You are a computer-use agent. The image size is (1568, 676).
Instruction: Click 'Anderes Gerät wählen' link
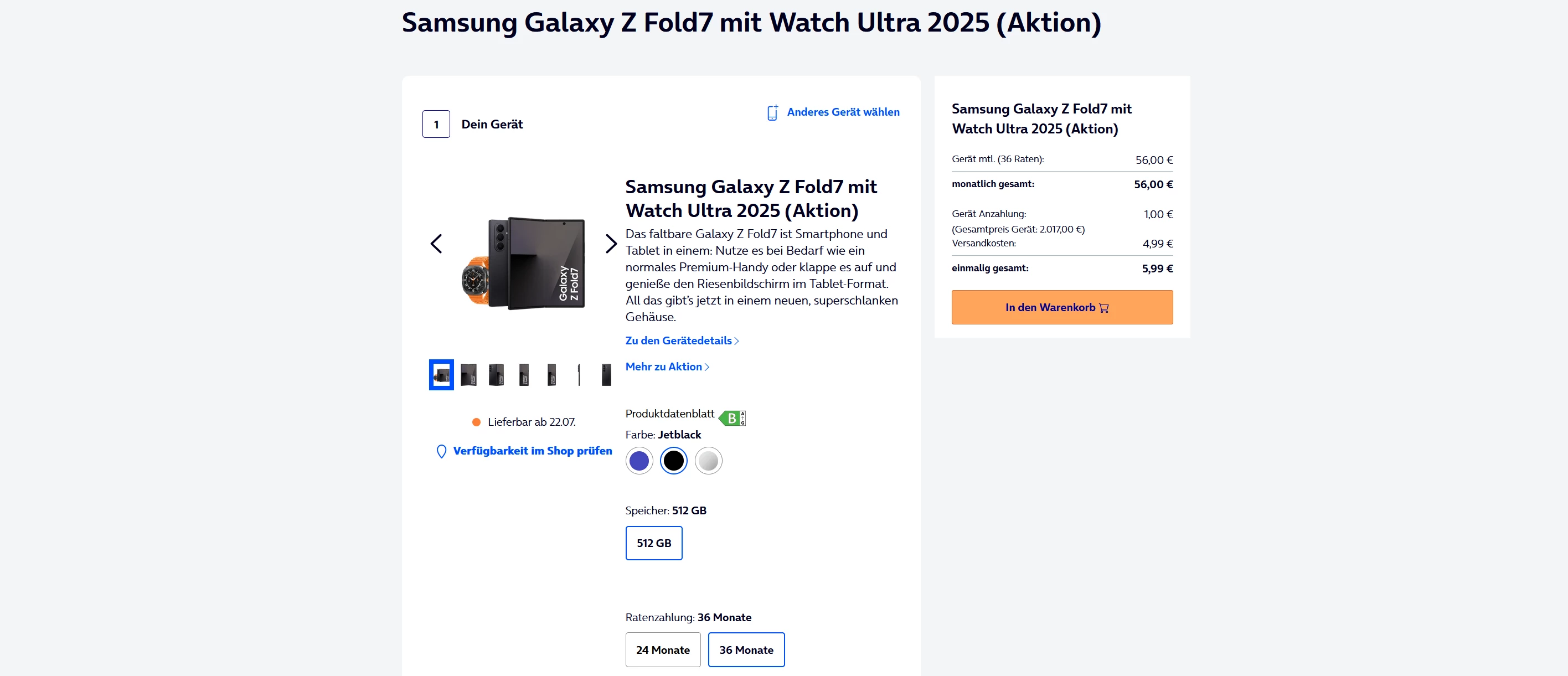click(x=843, y=112)
